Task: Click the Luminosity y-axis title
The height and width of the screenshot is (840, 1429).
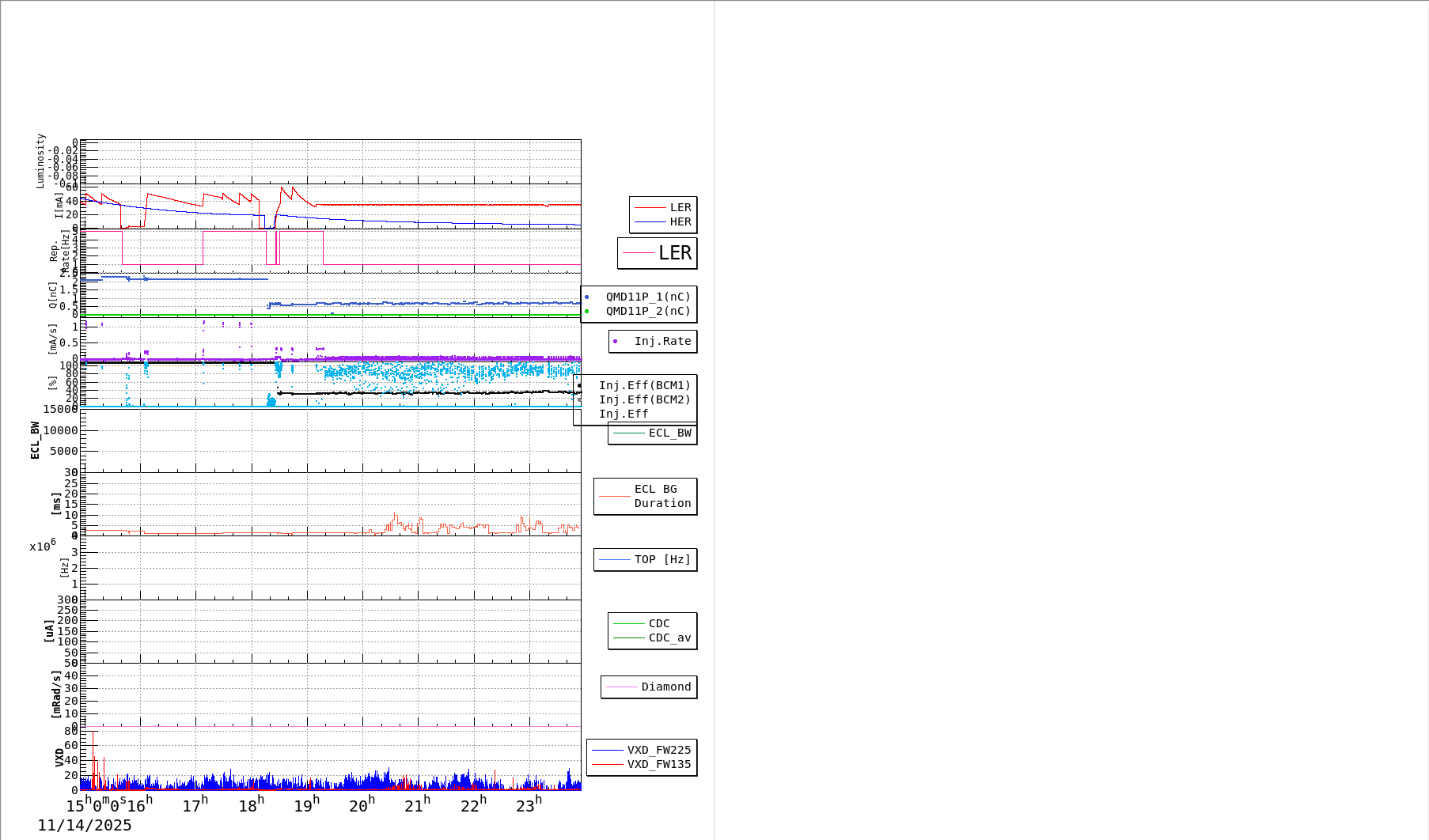Action: (x=40, y=161)
